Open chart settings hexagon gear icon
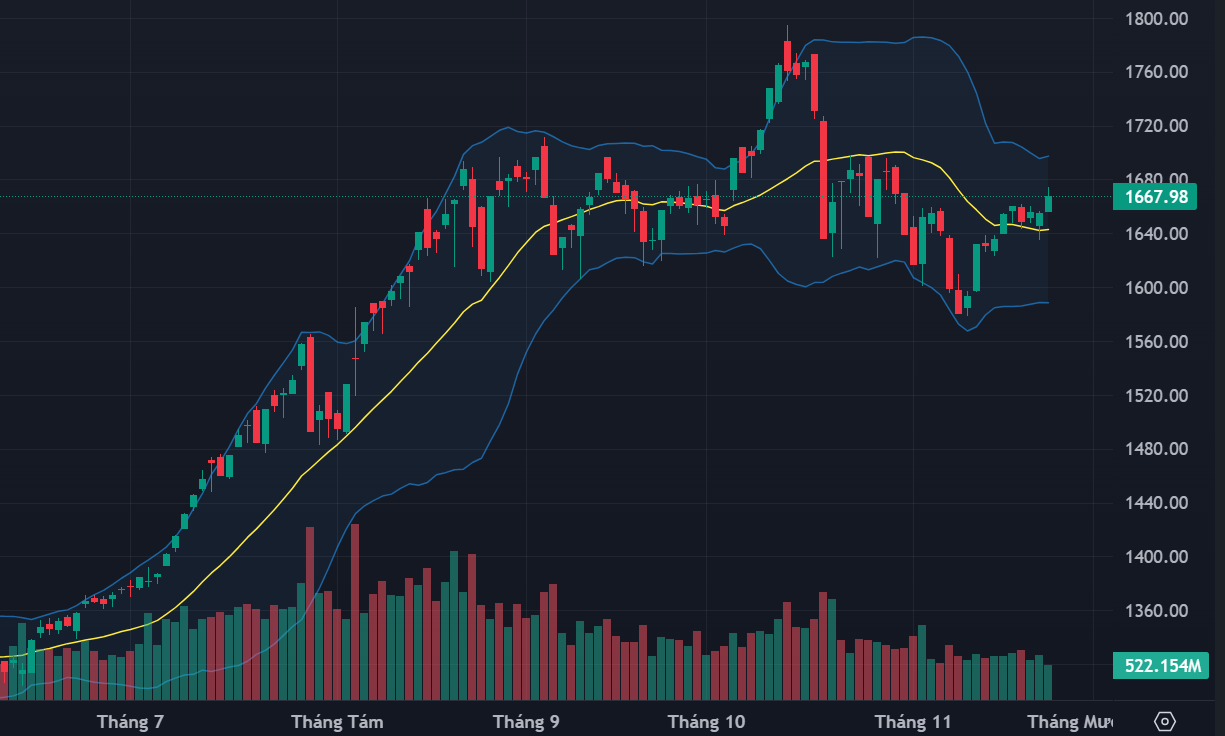Image resolution: width=1225 pixels, height=736 pixels. point(1164,721)
